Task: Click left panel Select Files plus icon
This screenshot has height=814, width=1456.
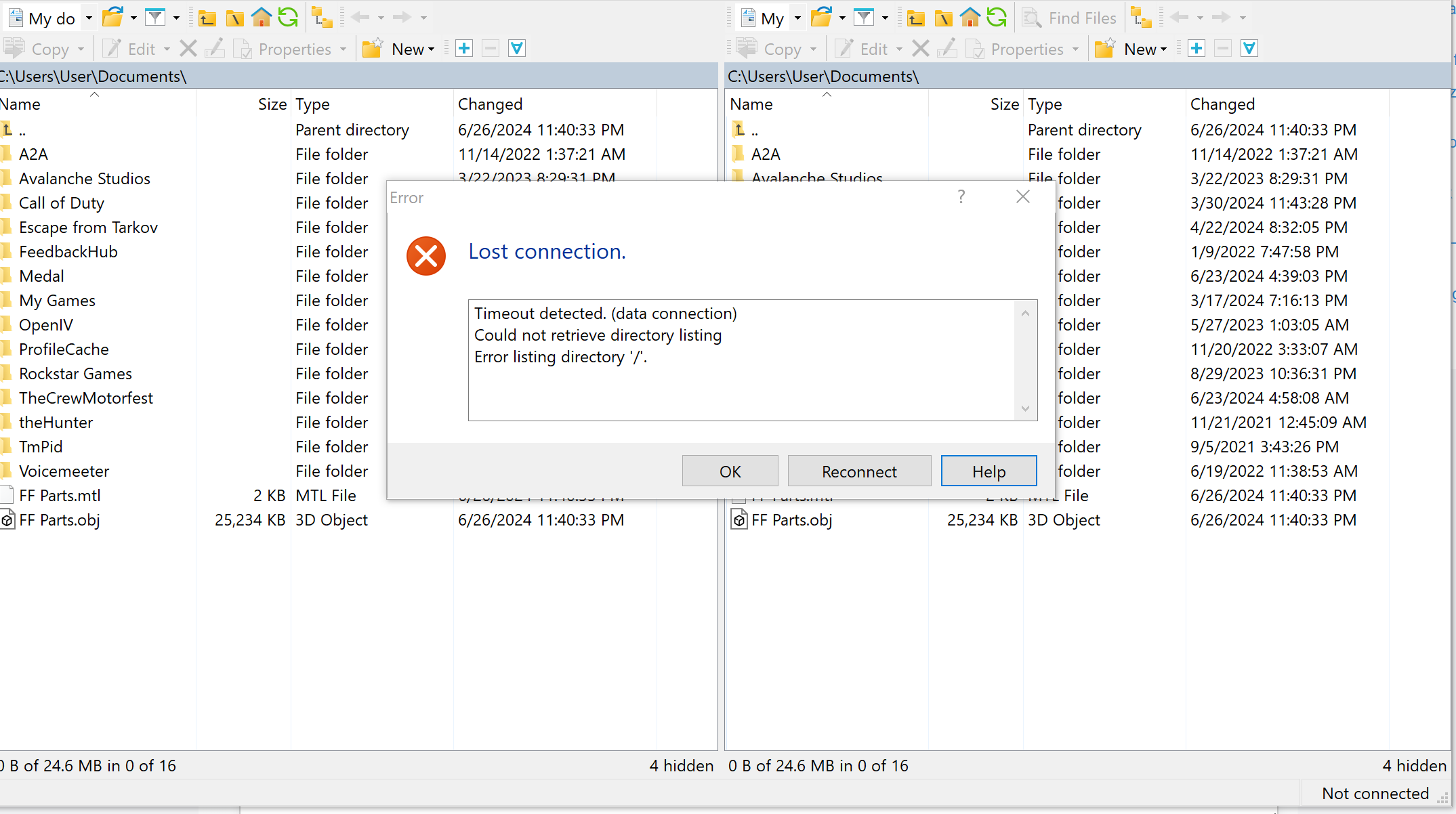Action: pos(464,49)
